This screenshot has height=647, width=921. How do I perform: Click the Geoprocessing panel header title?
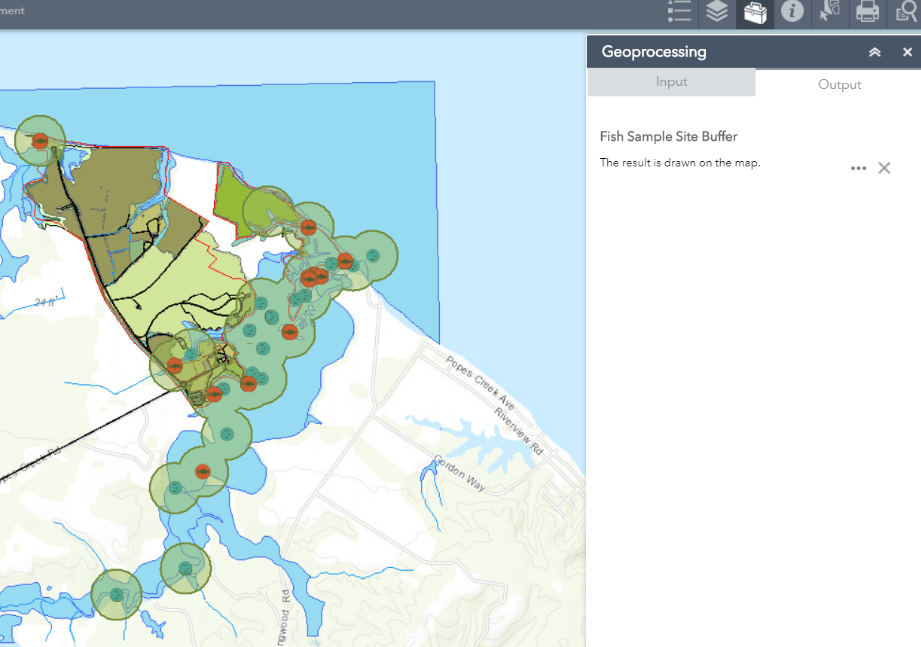(654, 52)
